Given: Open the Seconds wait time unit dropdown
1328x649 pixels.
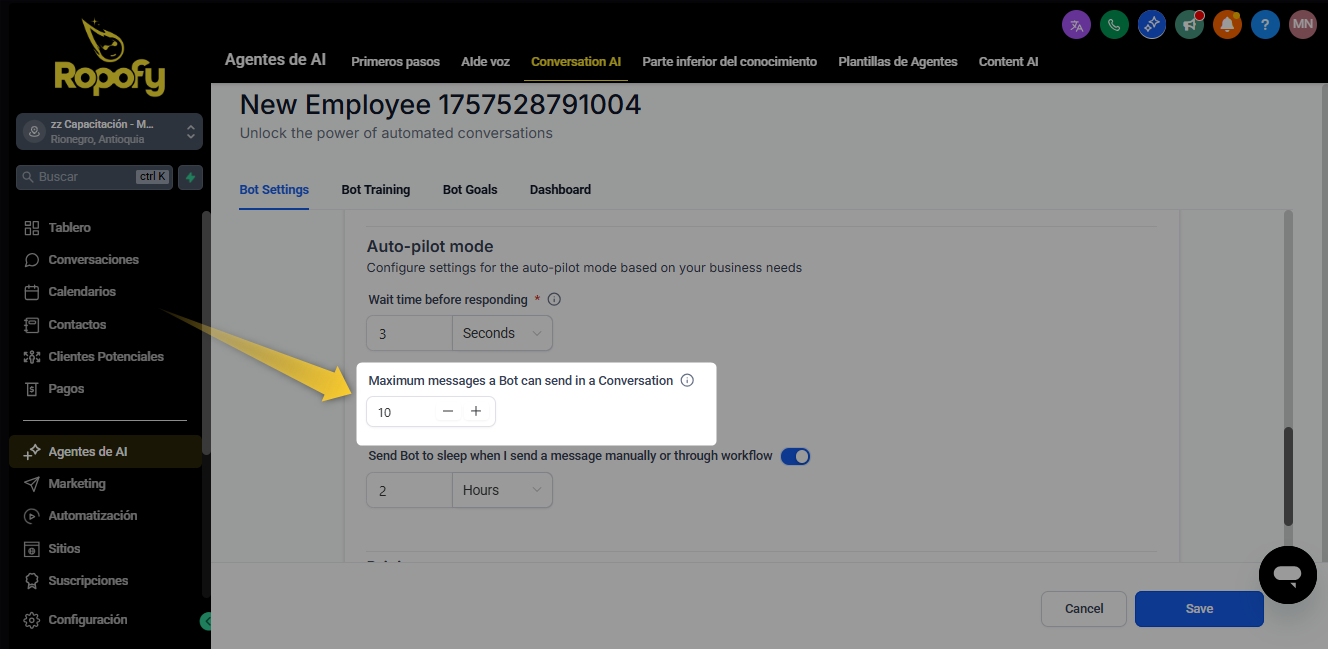Looking at the screenshot, I should (502, 333).
